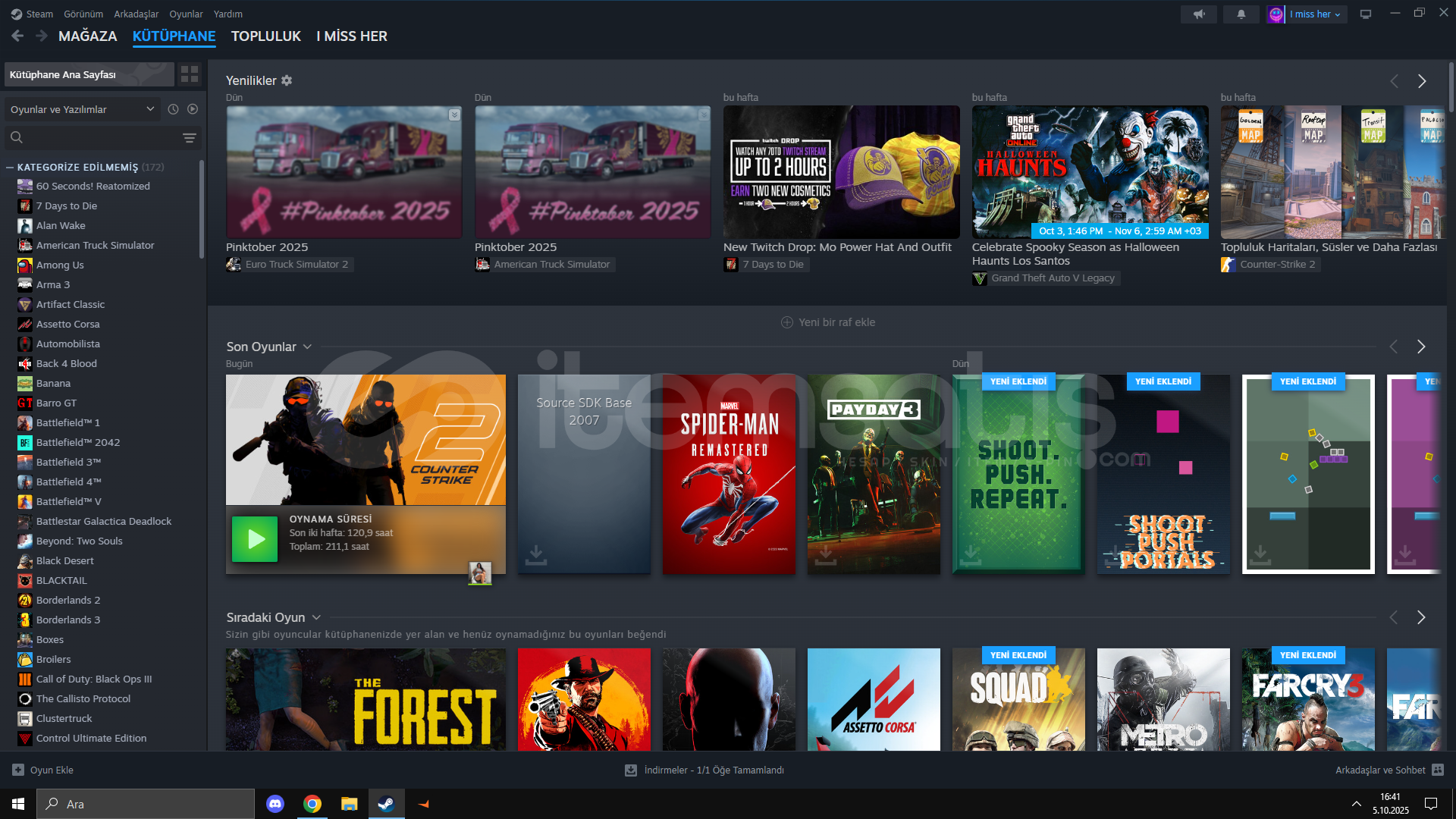The width and height of the screenshot is (1456, 819).
Task: Open the notifications bell icon
Action: click(1241, 14)
